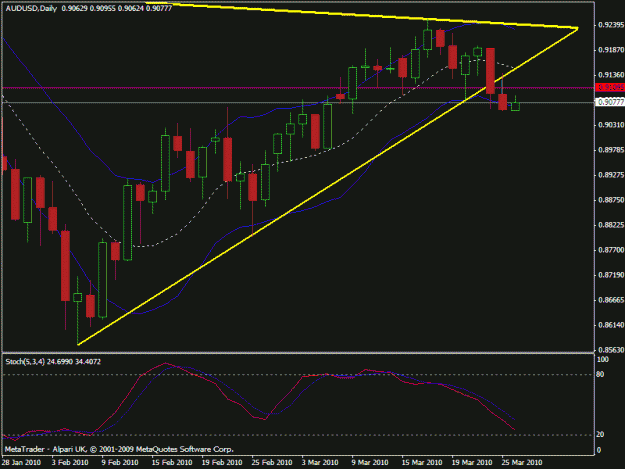Click the stochastic 20 level label
The height and width of the screenshot is (469, 625).
pos(600,435)
